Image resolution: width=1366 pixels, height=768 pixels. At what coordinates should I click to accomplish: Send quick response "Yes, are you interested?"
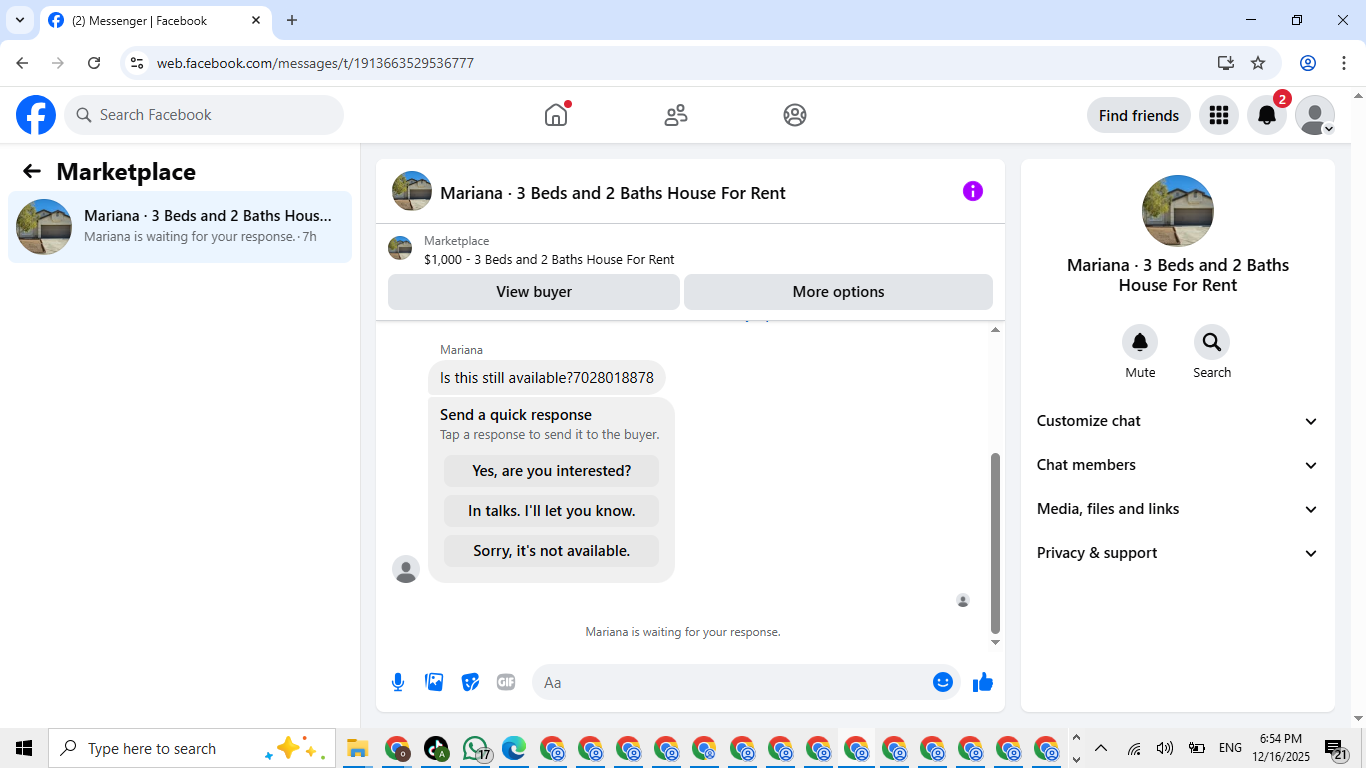pyautogui.click(x=552, y=471)
